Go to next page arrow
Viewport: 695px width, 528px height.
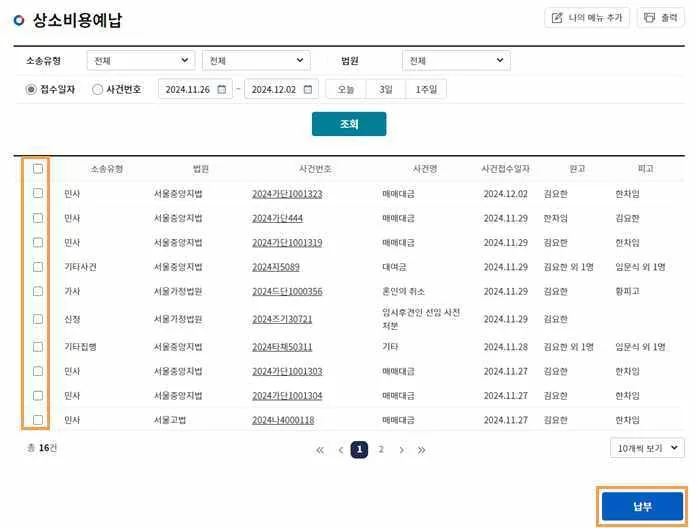[401, 450]
